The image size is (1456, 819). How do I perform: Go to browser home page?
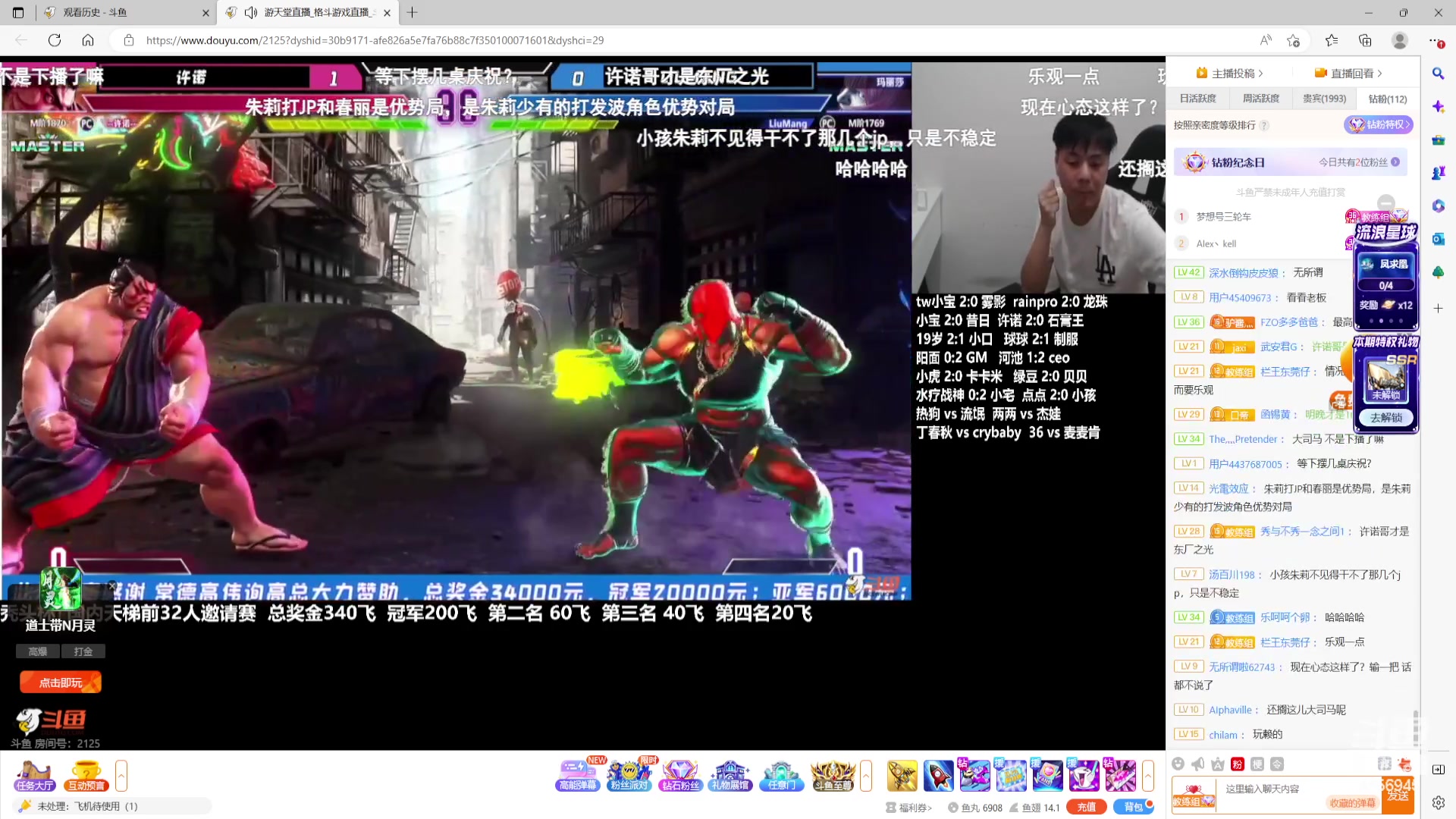(x=88, y=40)
